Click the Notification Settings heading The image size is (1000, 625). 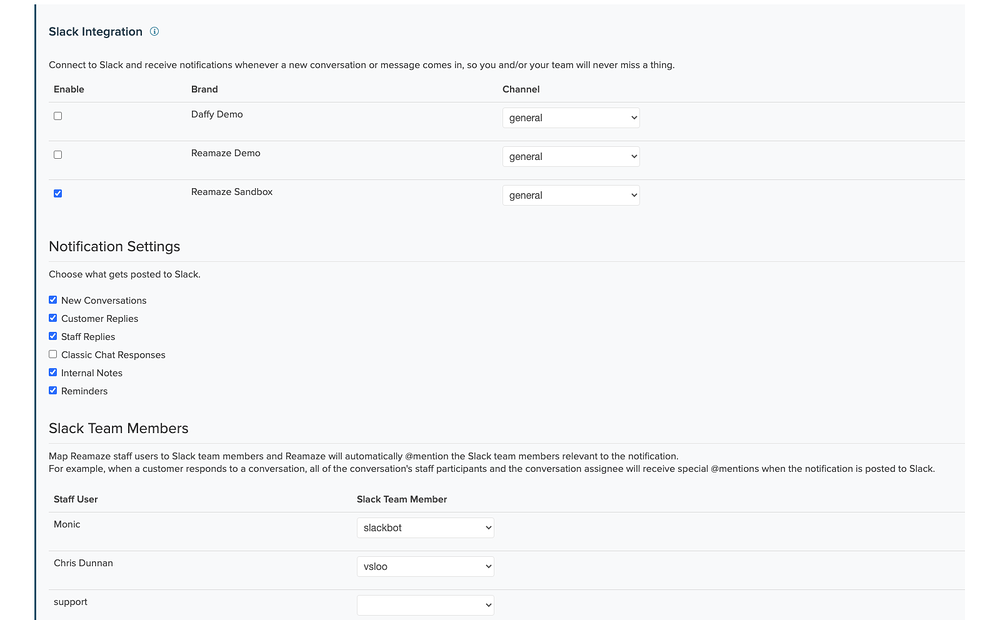(x=115, y=247)
